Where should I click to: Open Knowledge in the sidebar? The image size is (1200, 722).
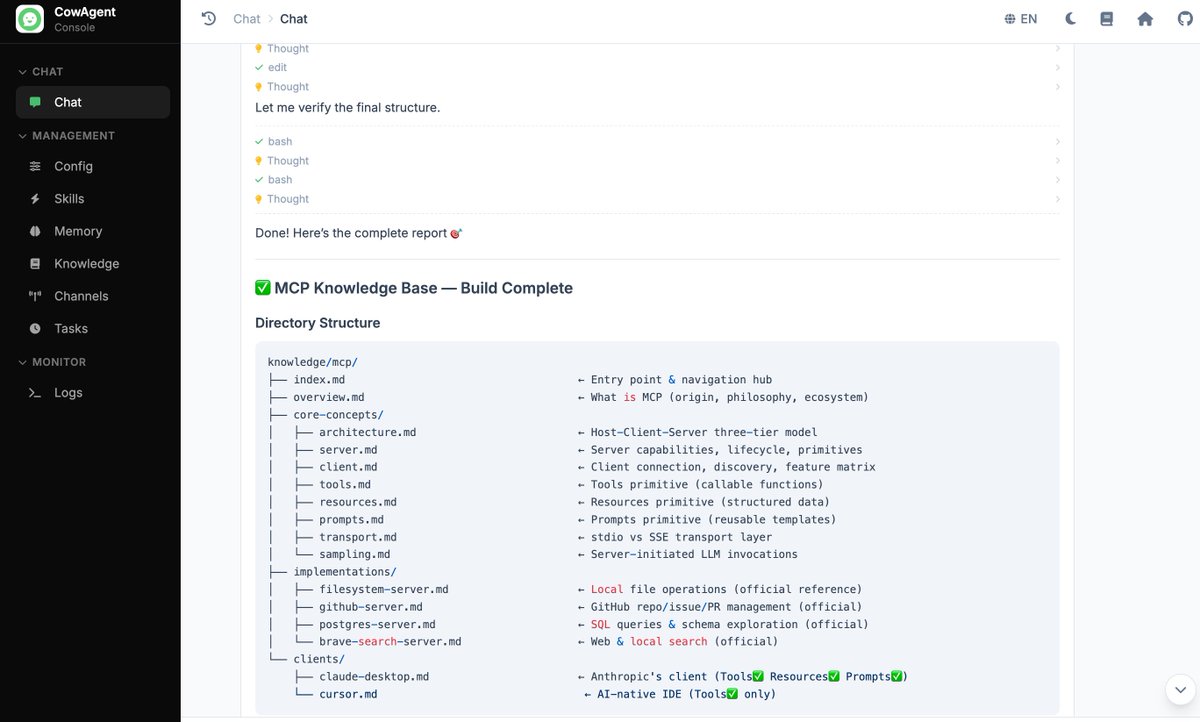pyautogui.click(x=93, y=264)
